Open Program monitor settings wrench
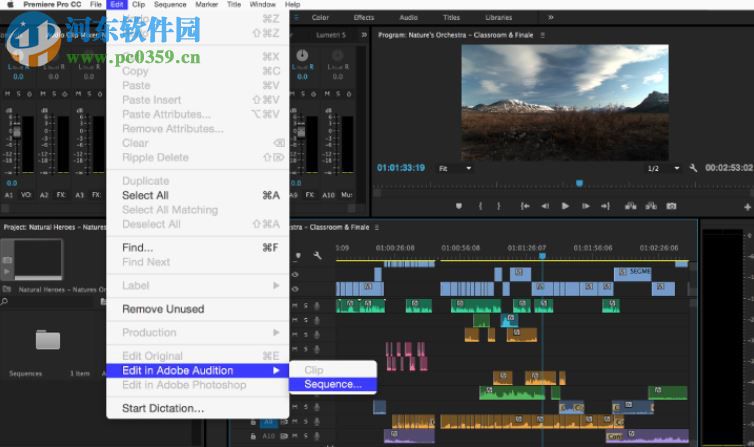754x447 pixels. pos(693,168)
